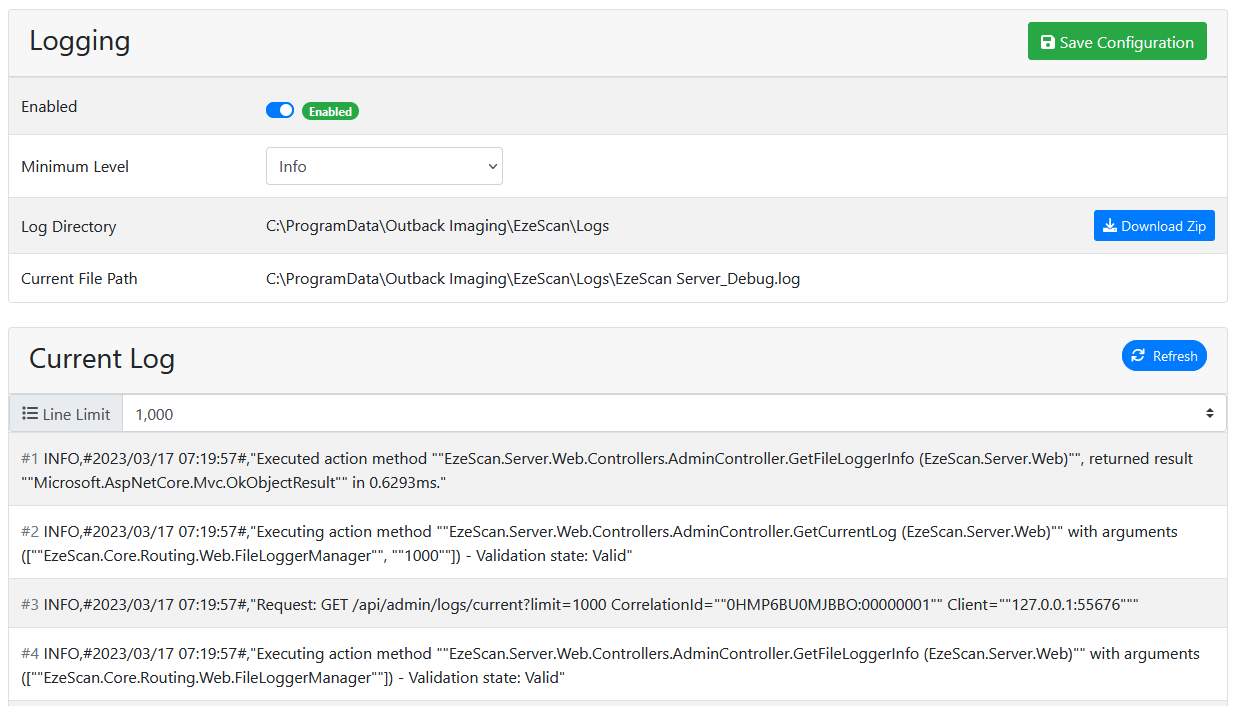Toggle the logging Enabled switch

280,110
